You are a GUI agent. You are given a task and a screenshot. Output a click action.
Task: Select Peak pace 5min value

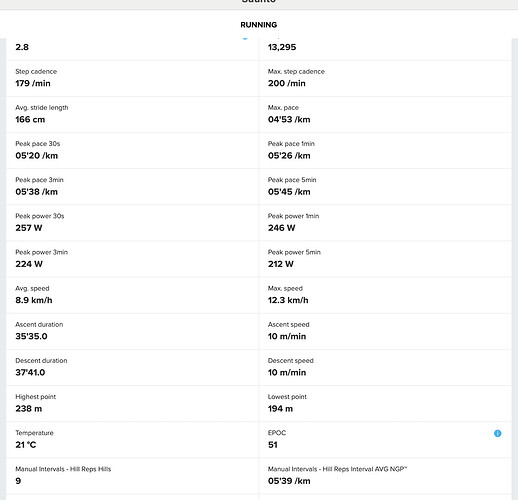point(289,192)
